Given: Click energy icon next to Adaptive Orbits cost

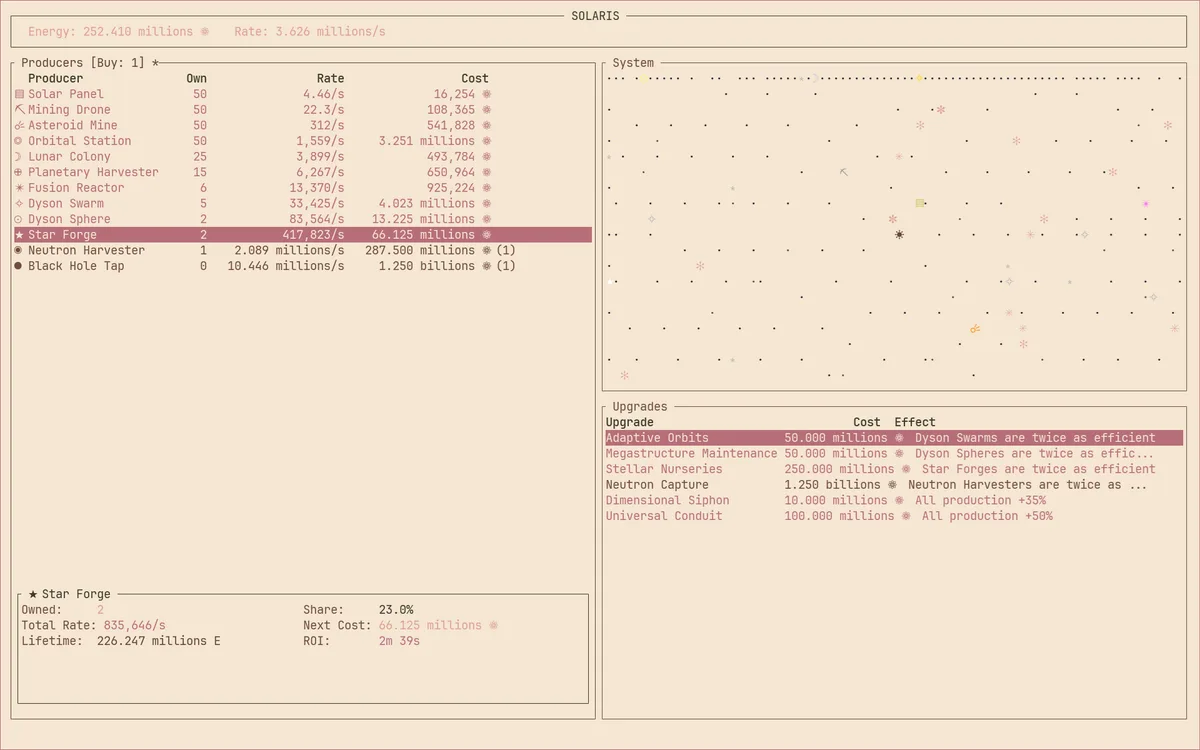Looking at the screenshot, I should [x=899, y=438].
